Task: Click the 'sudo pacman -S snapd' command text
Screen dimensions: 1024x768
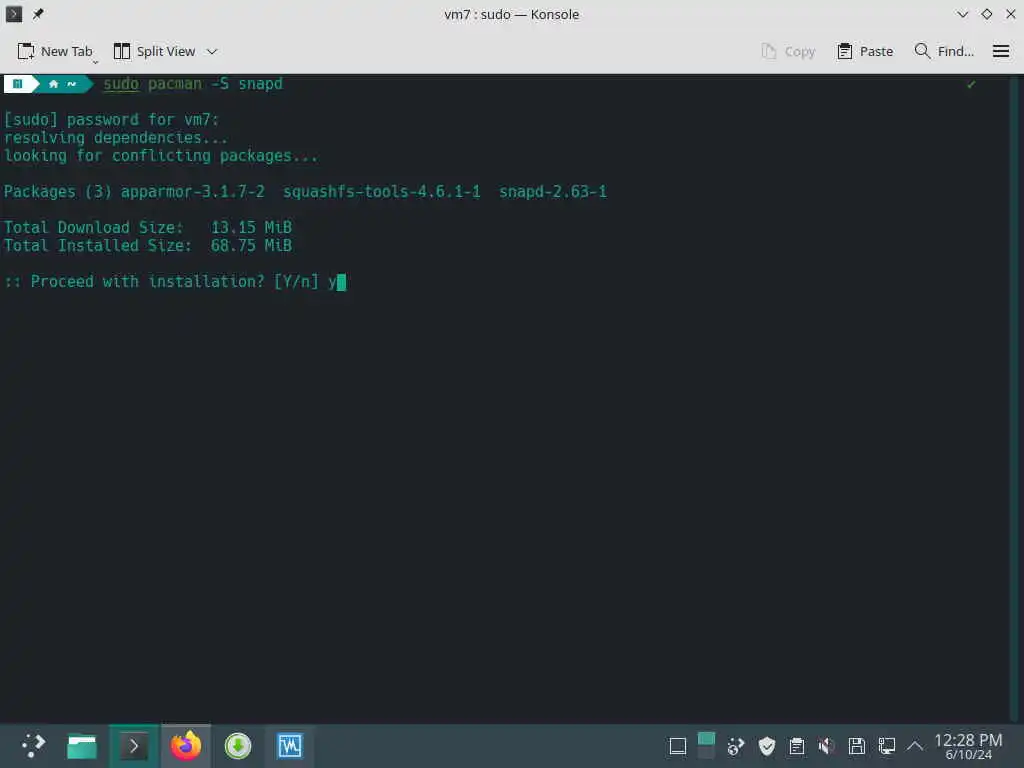Action: pyautogui.click(x=193, y=84)
